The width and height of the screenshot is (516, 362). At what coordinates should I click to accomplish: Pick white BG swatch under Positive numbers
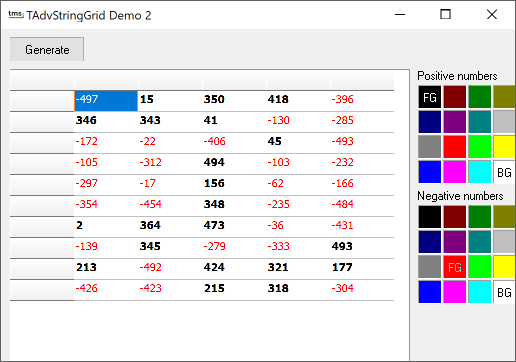tap(504, 172)
